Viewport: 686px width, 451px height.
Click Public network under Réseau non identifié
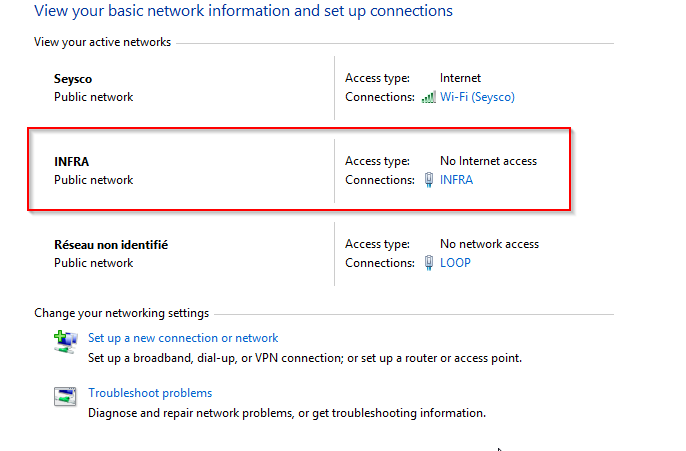pos(93,263)
